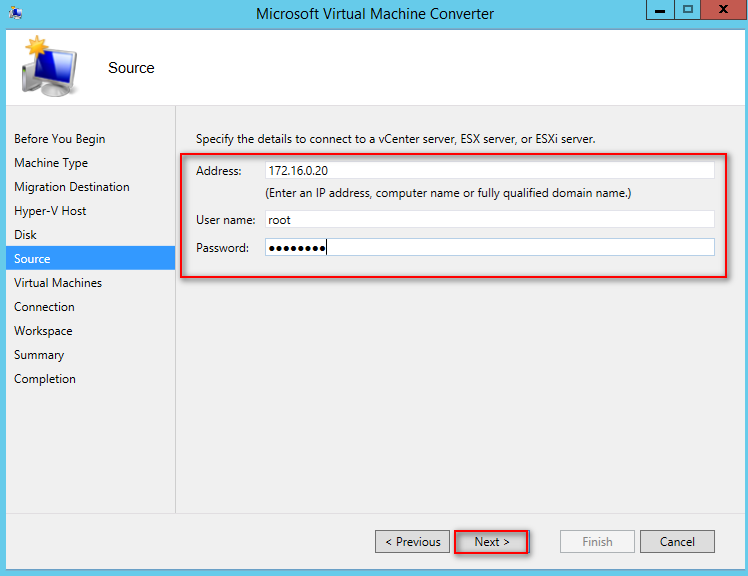Maximize the Virtual Machine Converter window
Image resolution: width=748 pixels, height=576 pixels.
click(x=687, y=10)
